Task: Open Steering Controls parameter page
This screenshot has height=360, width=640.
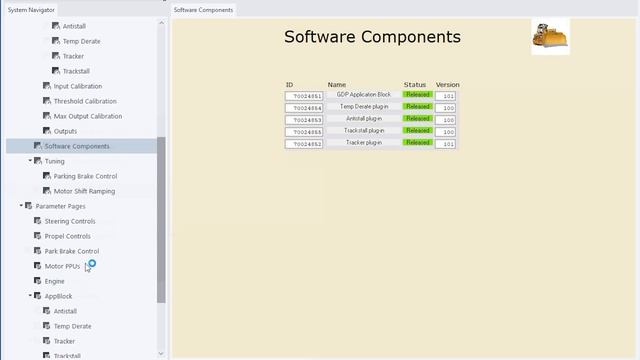Action: coord(70,221)
